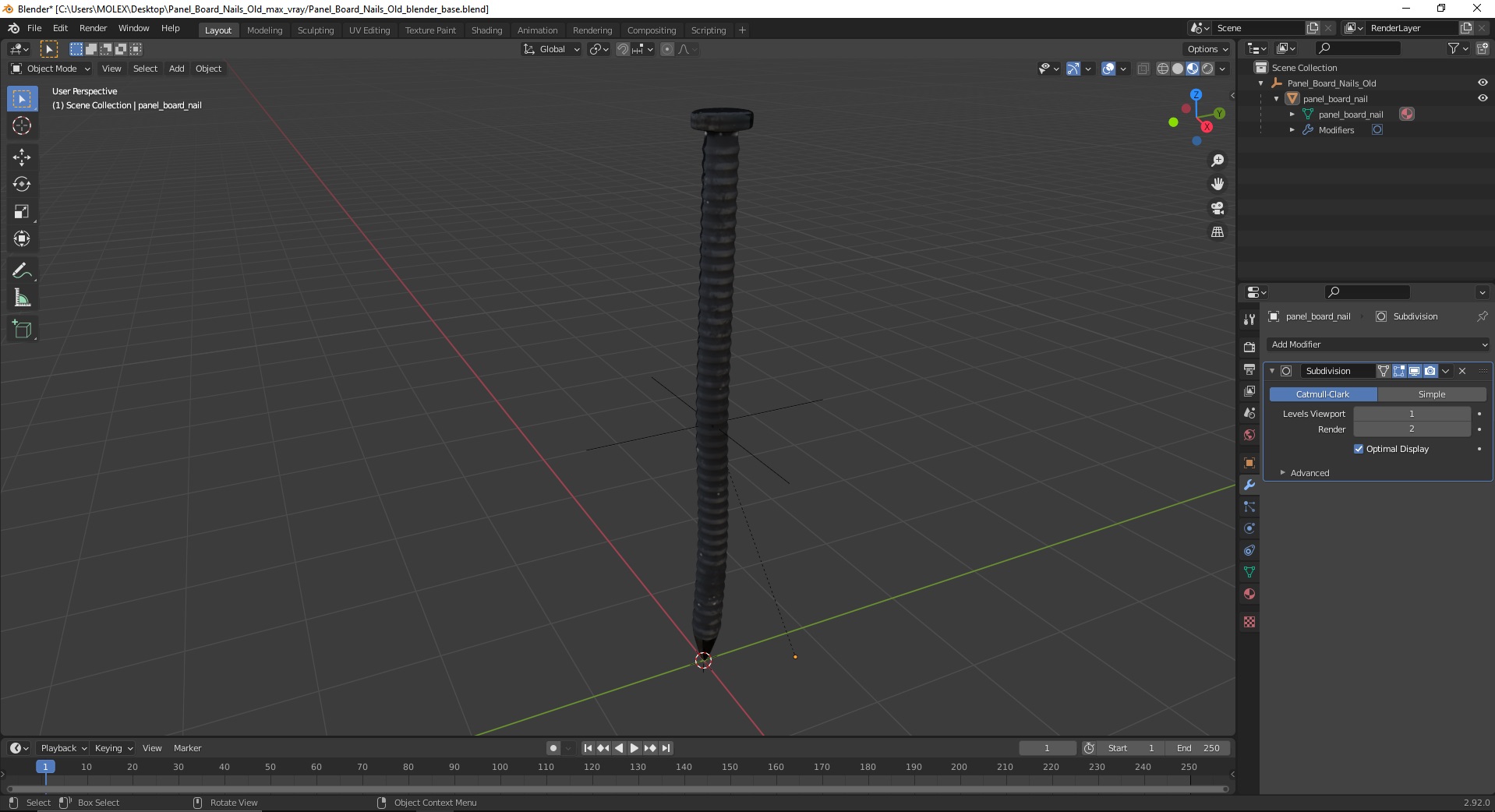1495x812 pixels.
Task: Activate the Rotate tool
Action: click(22, 185)
